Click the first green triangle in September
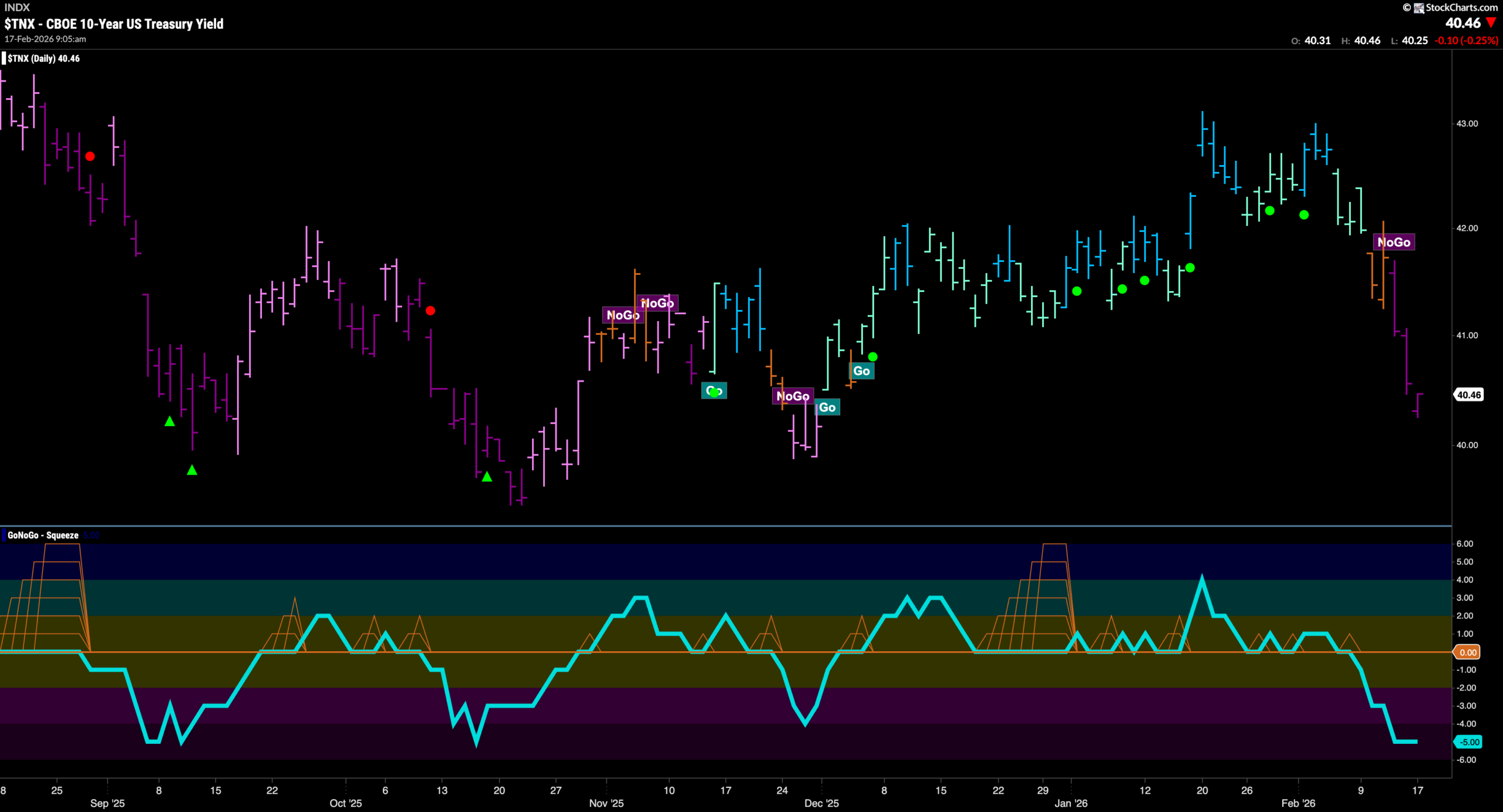 [170, 421]
